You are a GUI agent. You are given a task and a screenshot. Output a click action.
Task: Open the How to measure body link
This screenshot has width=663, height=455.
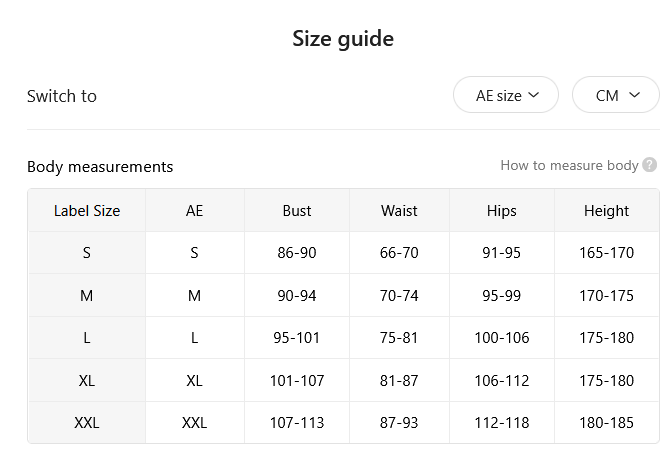tap(569, 165)
